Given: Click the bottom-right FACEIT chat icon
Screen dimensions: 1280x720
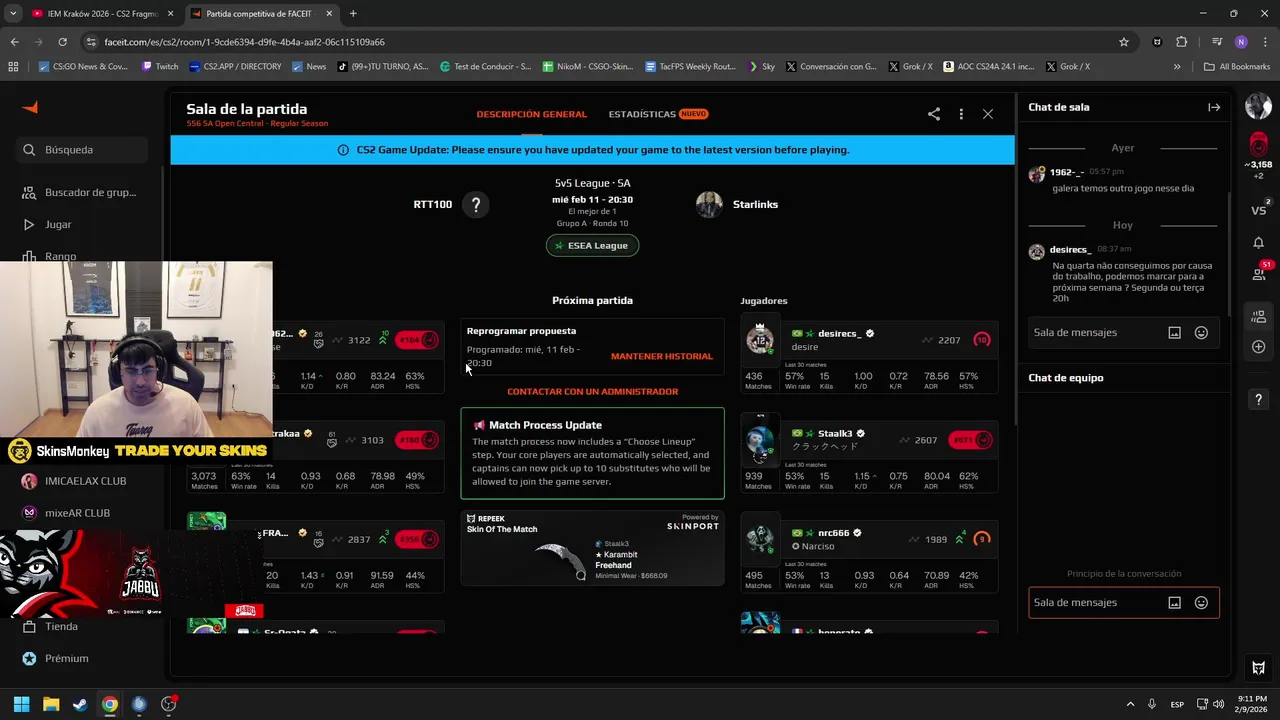Looking at the screenshot, I should tap(1258, 667).
